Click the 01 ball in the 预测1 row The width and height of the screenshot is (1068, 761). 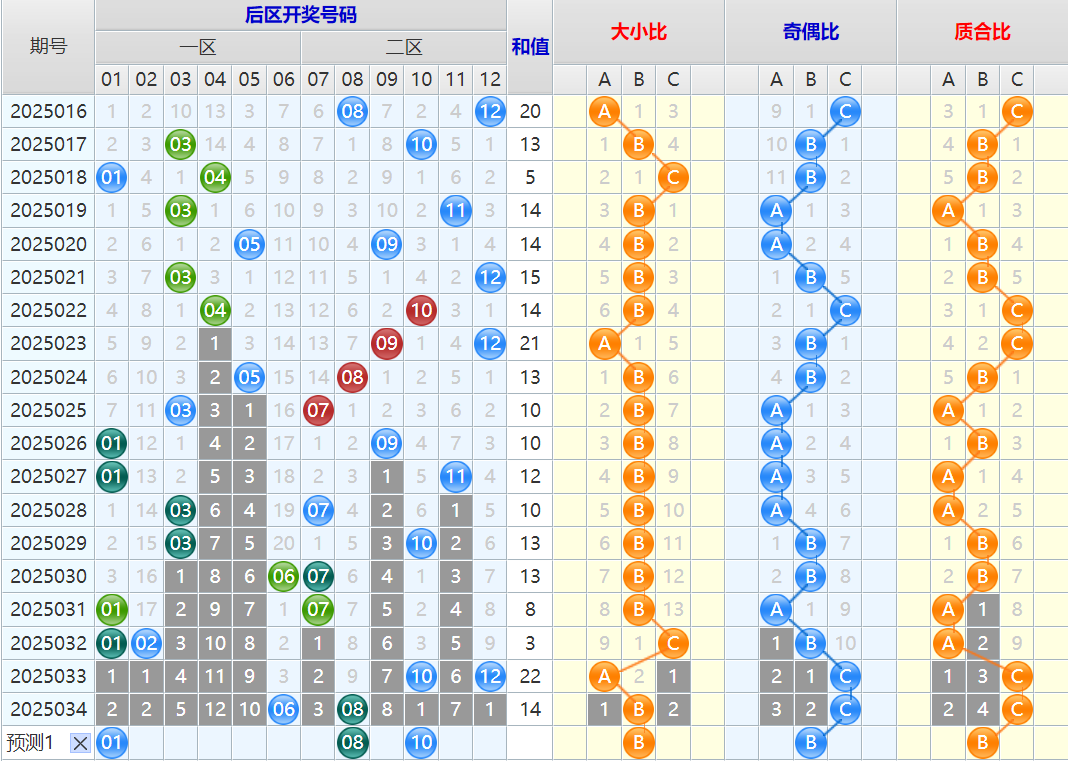click(x=112, y=743)
